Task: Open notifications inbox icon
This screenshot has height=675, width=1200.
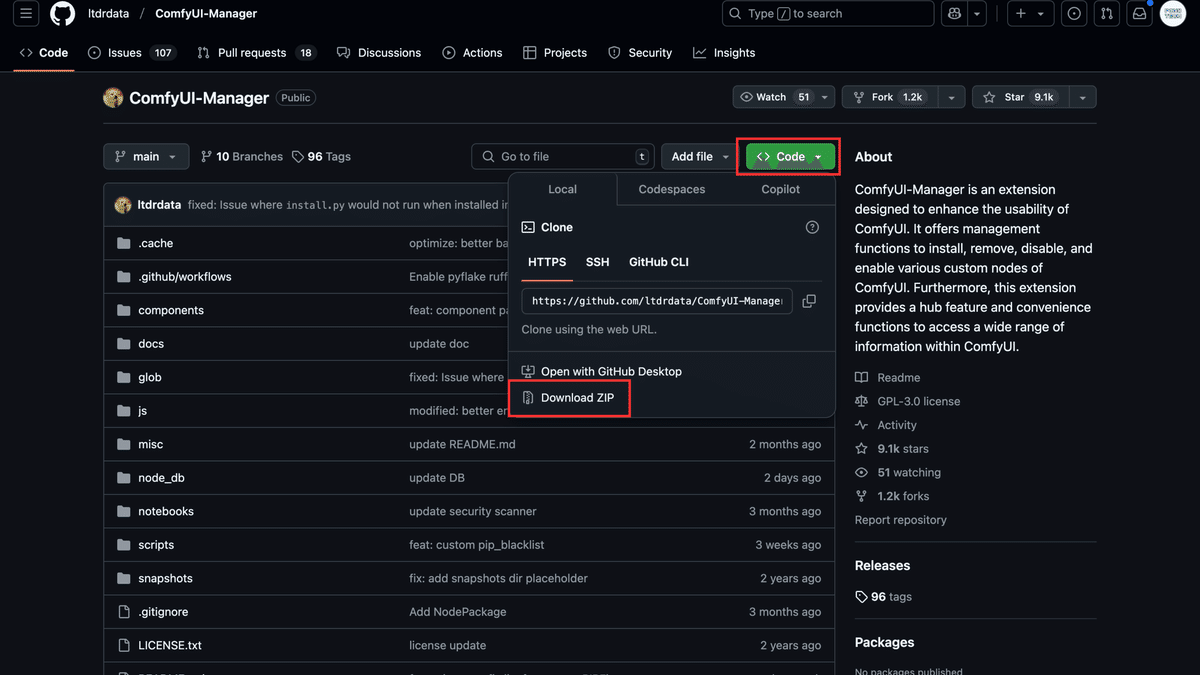Action: (1140, 14)
